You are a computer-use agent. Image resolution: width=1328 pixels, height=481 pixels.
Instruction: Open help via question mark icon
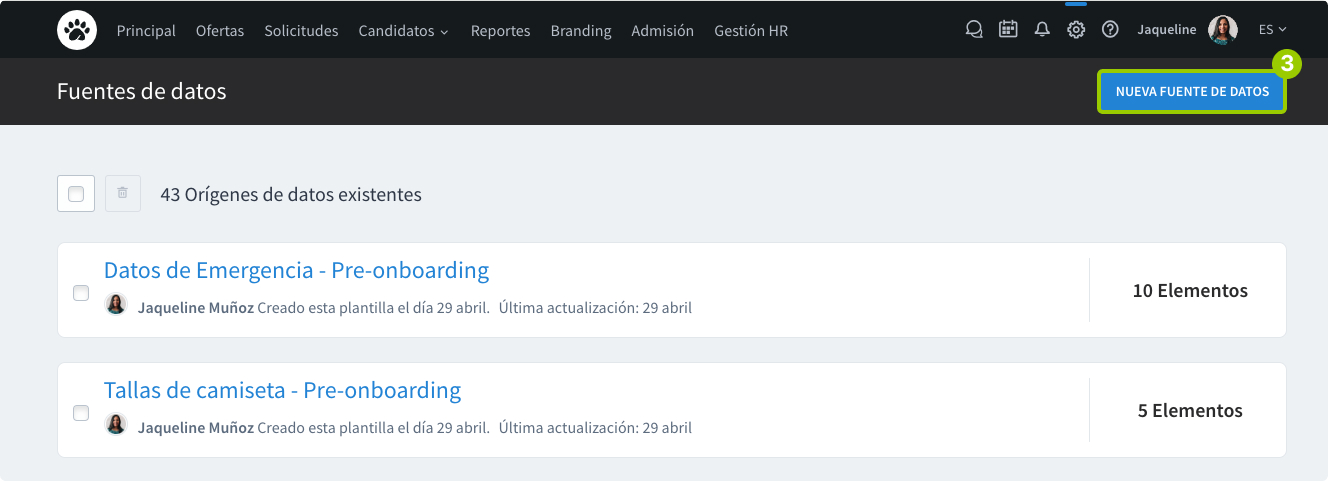click(x=1110, y=30)
